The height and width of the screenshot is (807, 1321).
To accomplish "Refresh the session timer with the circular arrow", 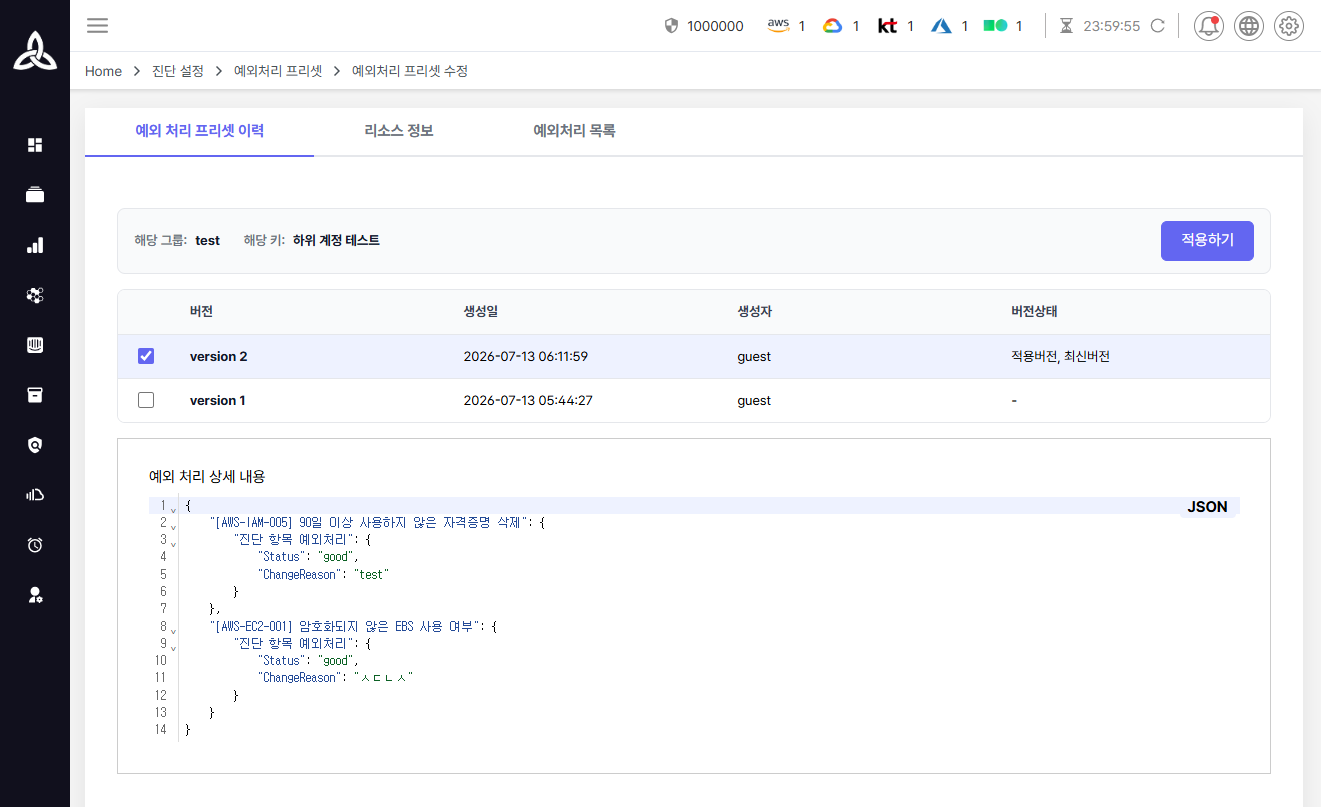I will [x=1158, y=26].
